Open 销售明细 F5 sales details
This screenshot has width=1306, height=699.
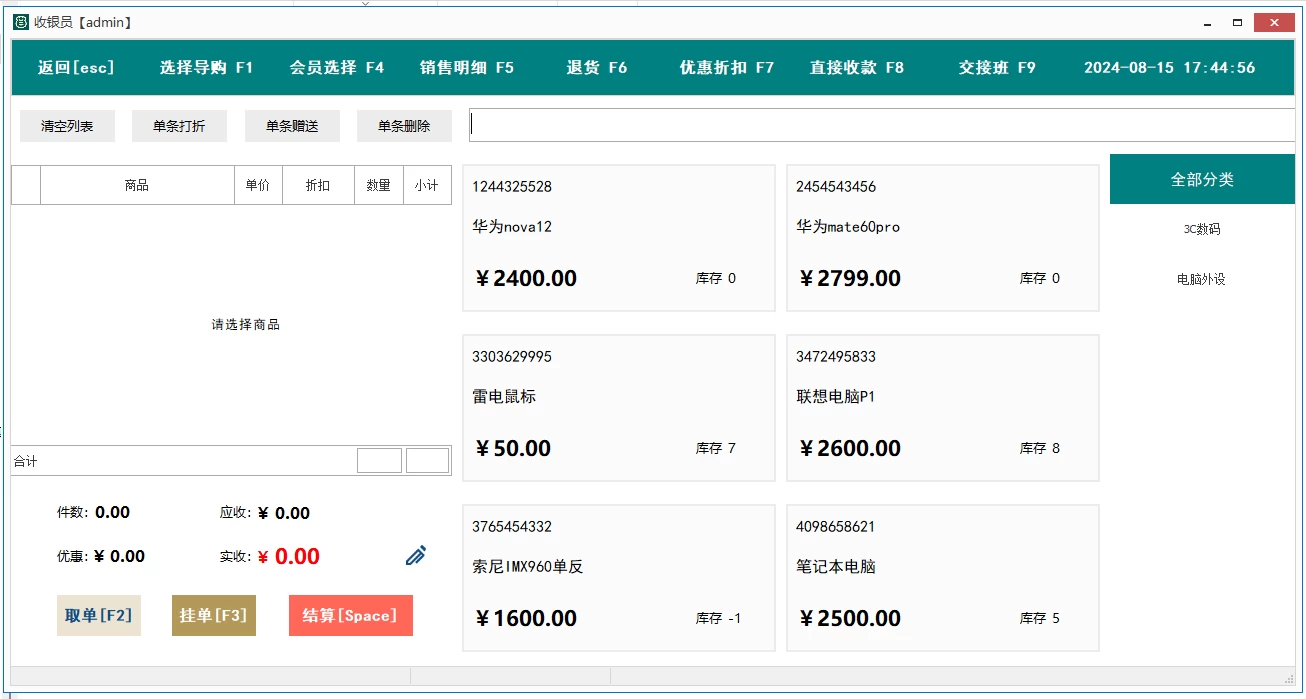(466, 68)
